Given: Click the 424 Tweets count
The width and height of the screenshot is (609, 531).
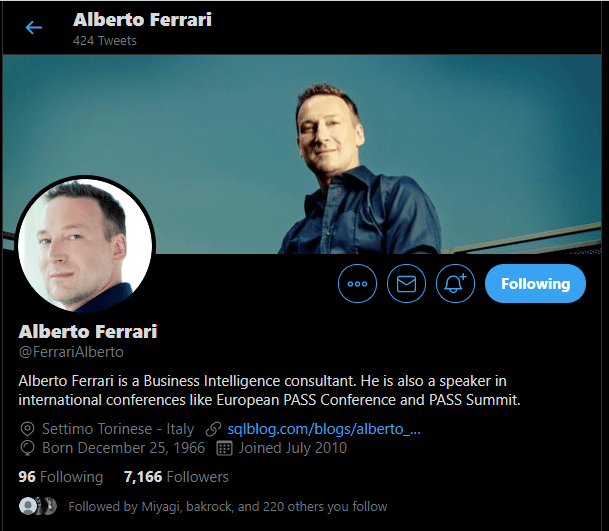Looking at the screenshot, I should (104, 40).
